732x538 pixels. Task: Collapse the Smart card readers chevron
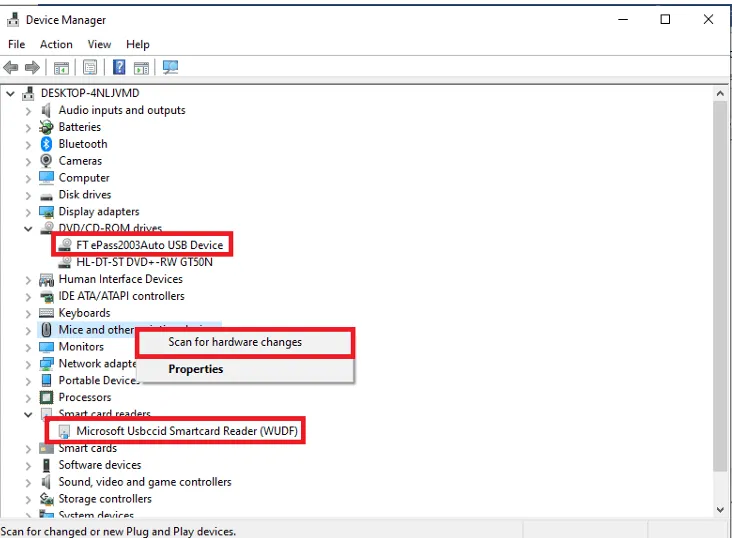click(28, 414)
